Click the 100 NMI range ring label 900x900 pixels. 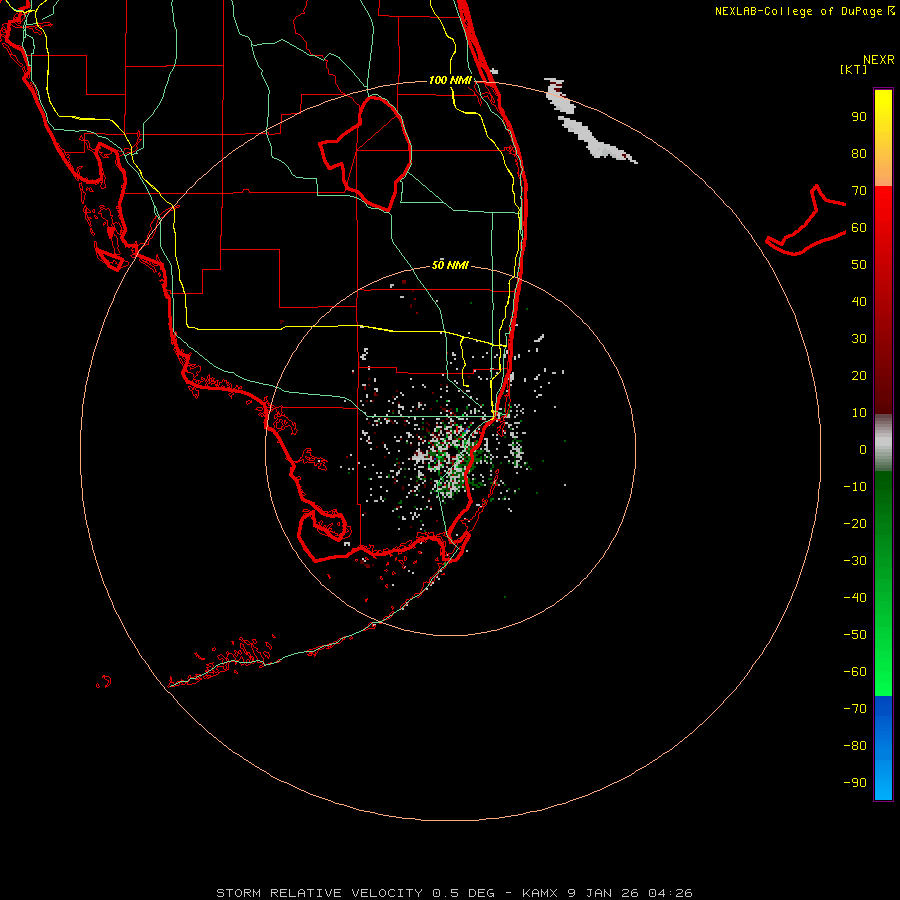(x=450, y=80)
